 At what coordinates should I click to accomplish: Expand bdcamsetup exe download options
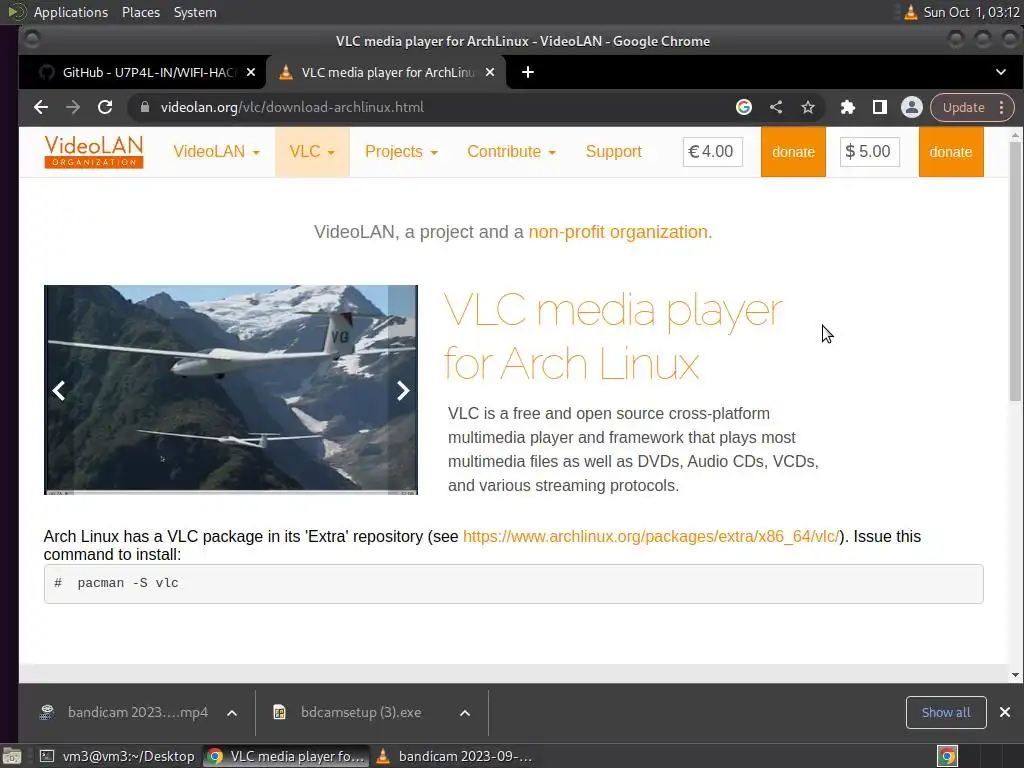[465, 712]
